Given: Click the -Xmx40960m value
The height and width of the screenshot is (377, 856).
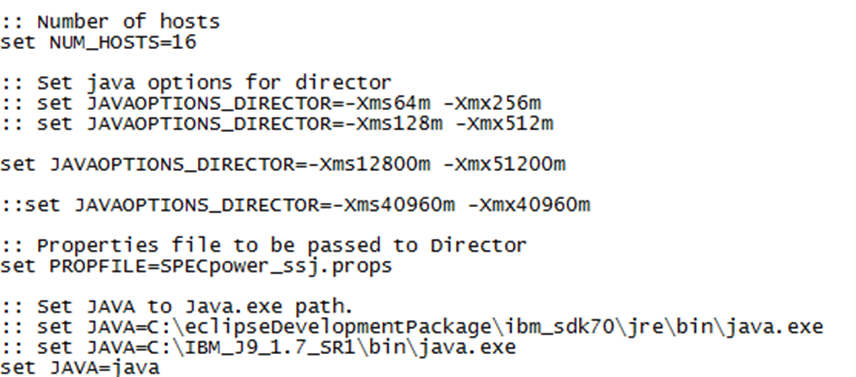Looking at the screenshot, I should click(528, 205).
